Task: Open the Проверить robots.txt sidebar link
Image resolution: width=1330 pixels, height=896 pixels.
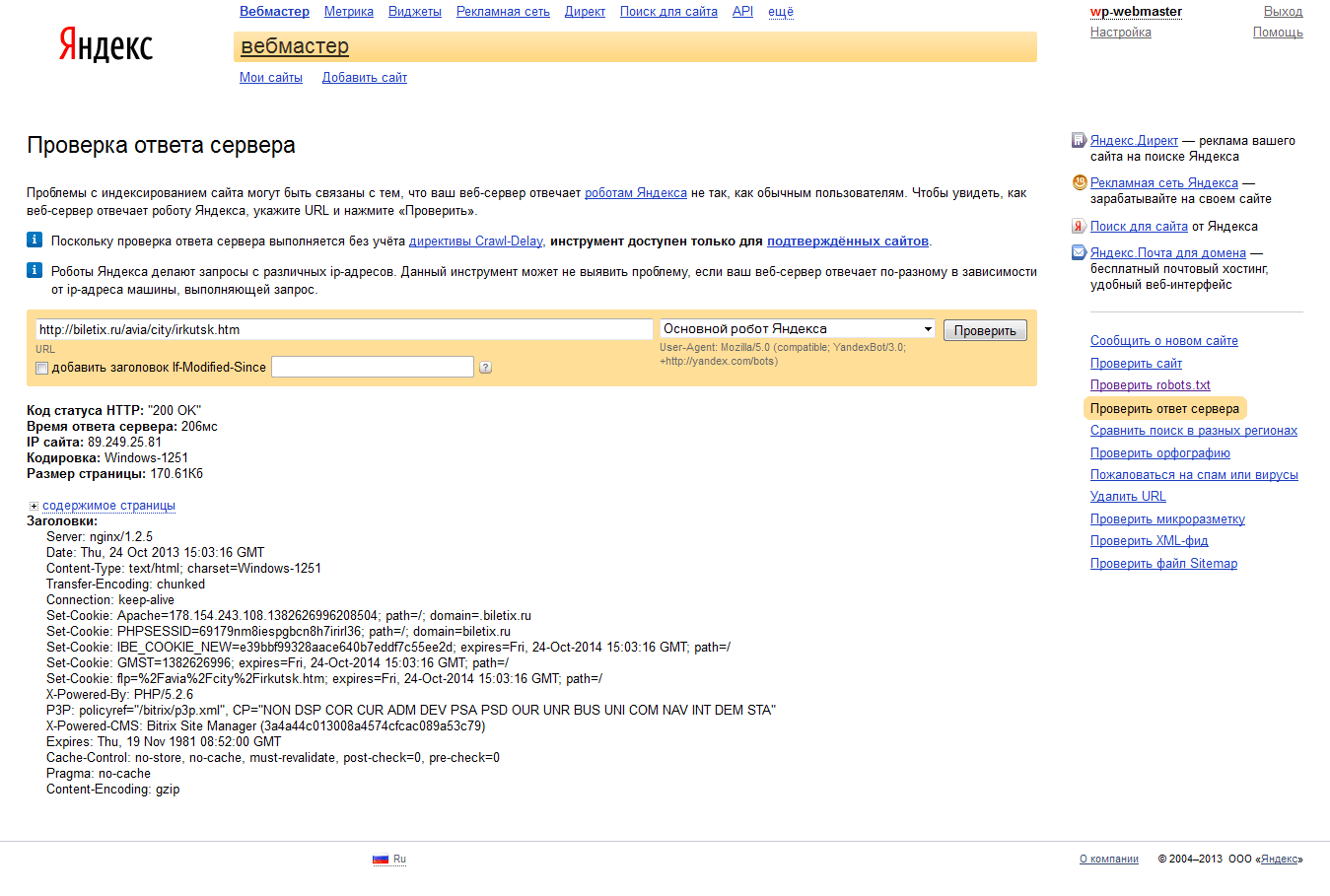Action: tap(1151, 385)
